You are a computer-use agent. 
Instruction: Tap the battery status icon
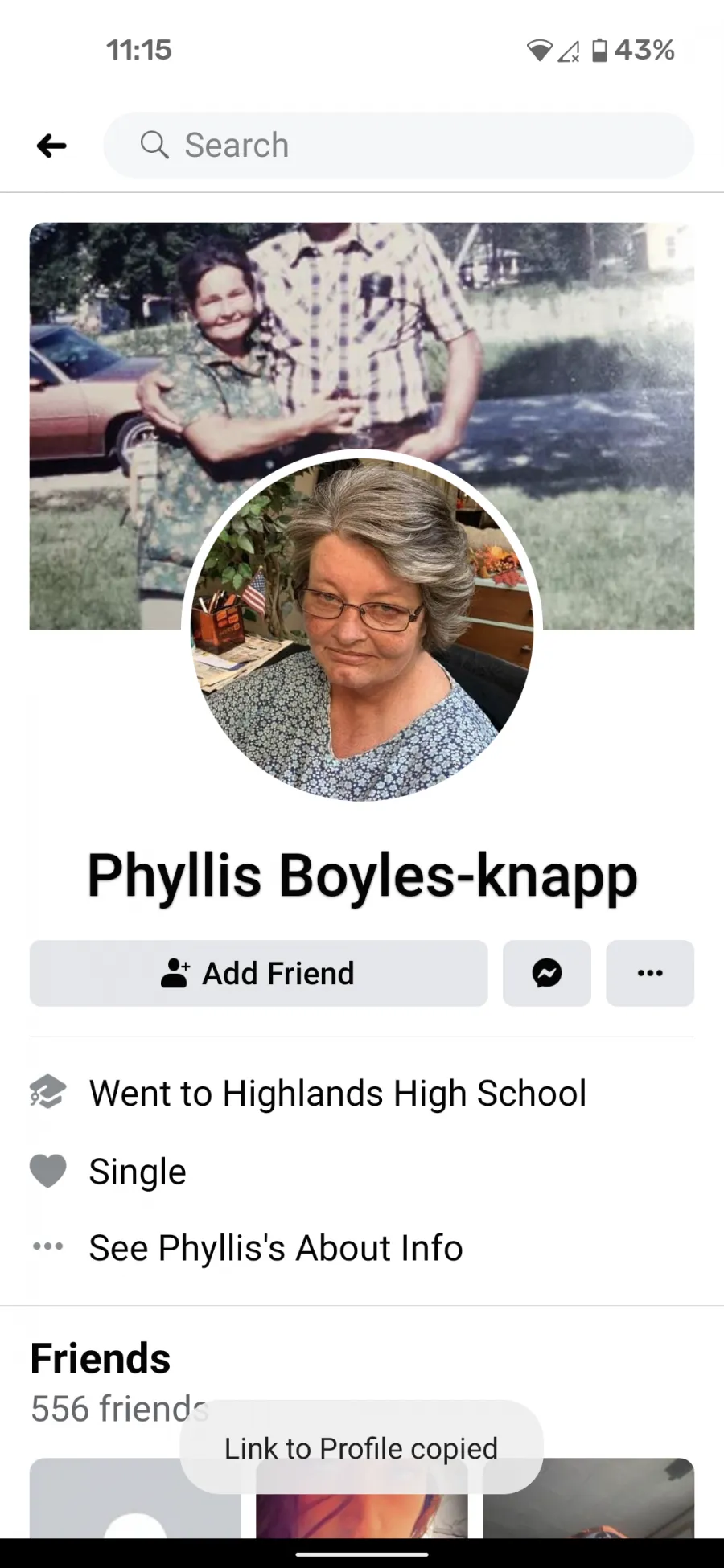pos(599,50)
